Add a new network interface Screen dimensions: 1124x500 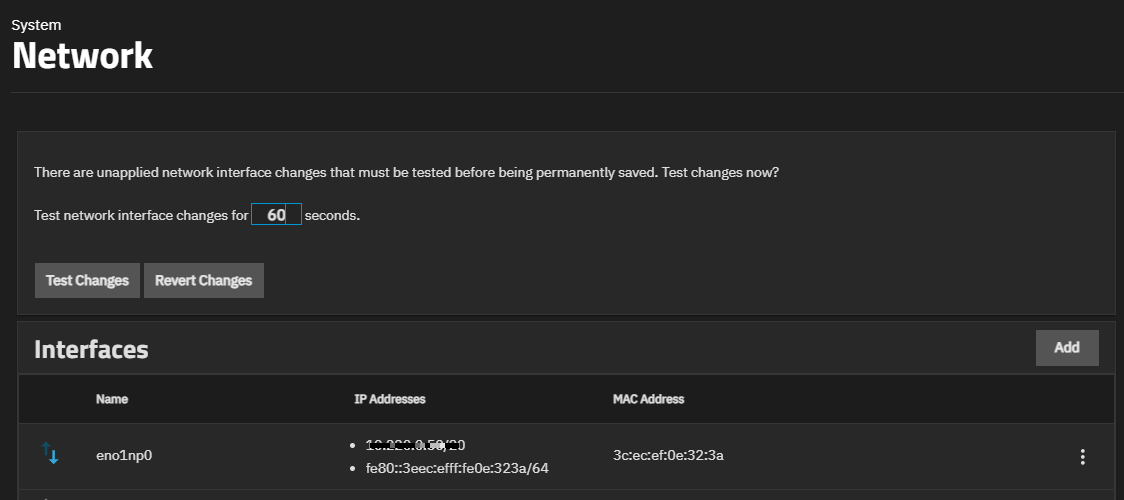[x=1066, y=348]
